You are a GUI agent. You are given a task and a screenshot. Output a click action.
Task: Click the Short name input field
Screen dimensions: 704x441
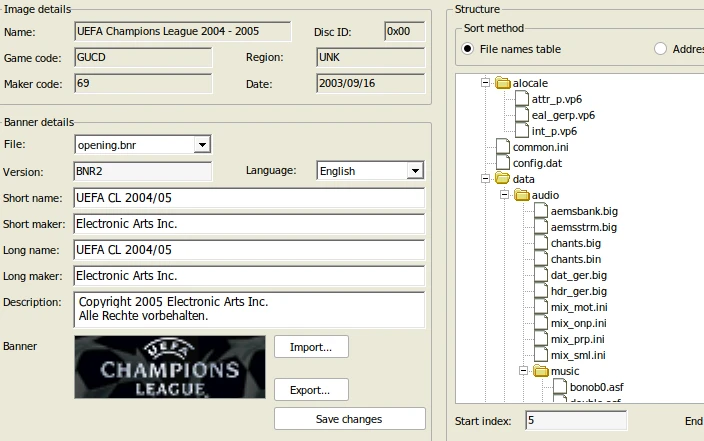(x=249, y=198)
